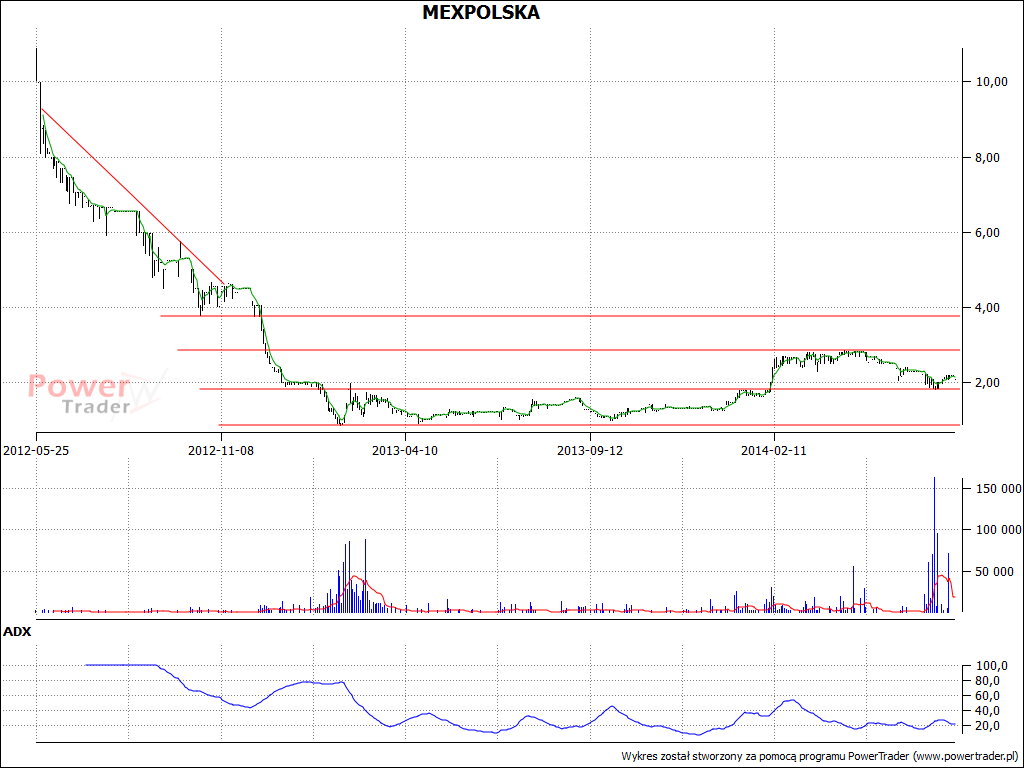The height and width of the screenshot is (768, 1024).
Task: Click the ADX indicator label
Action: (17, 632)
